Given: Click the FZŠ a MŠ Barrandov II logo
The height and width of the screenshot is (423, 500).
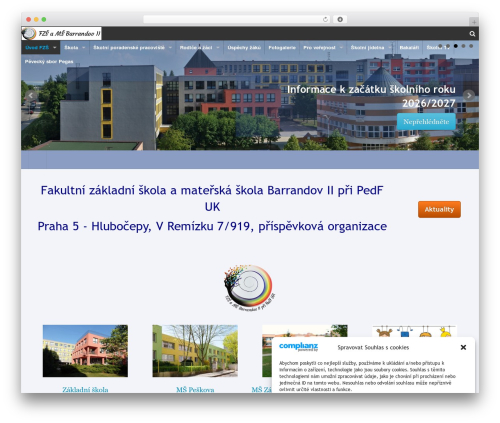Looking at the screenshot, I should point(61,33).
